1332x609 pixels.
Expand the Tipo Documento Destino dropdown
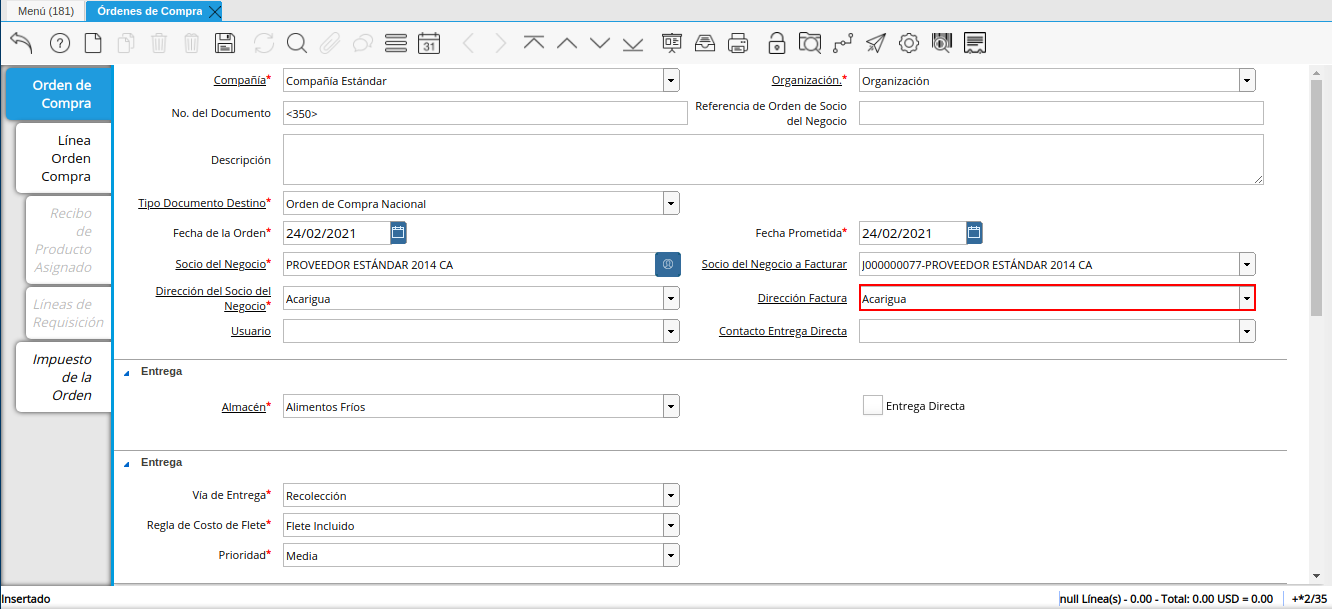[x=670, y=203]
